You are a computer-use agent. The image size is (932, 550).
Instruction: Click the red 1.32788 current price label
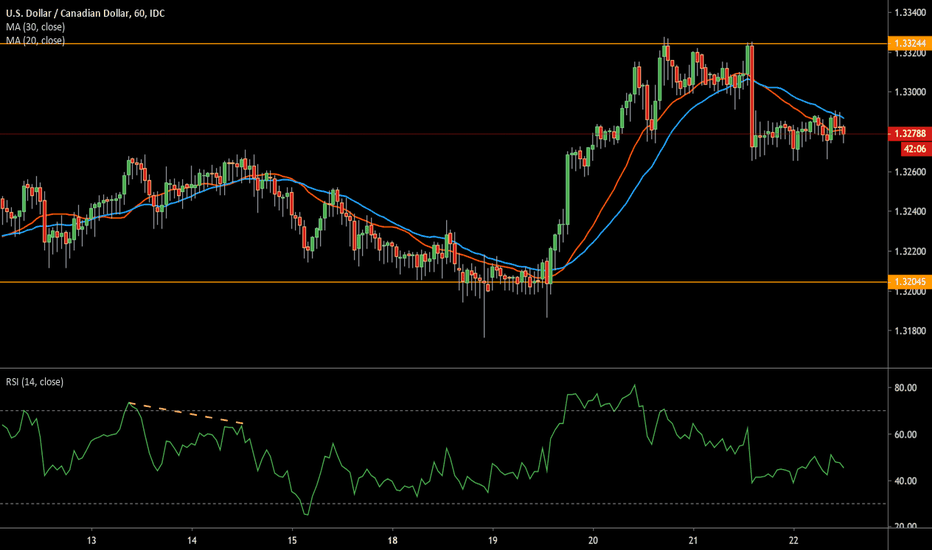[908, 131]
